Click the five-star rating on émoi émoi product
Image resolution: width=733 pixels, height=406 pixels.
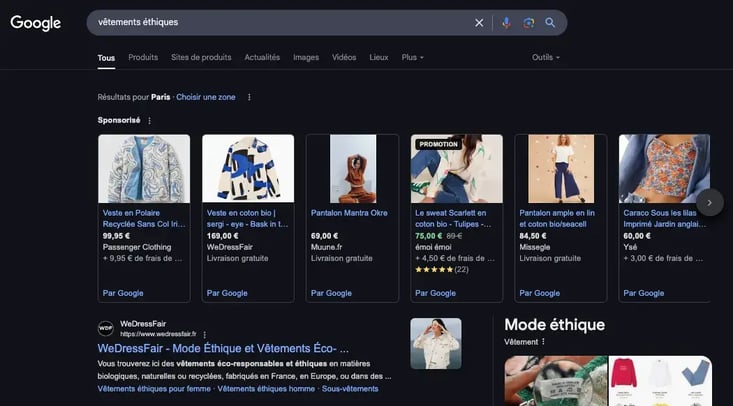click(x=434, y=269)
